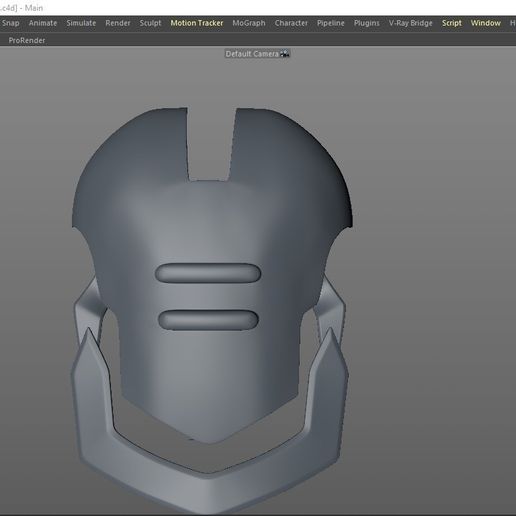Open the Window menu
516x516 pixels.
point(486,23)
